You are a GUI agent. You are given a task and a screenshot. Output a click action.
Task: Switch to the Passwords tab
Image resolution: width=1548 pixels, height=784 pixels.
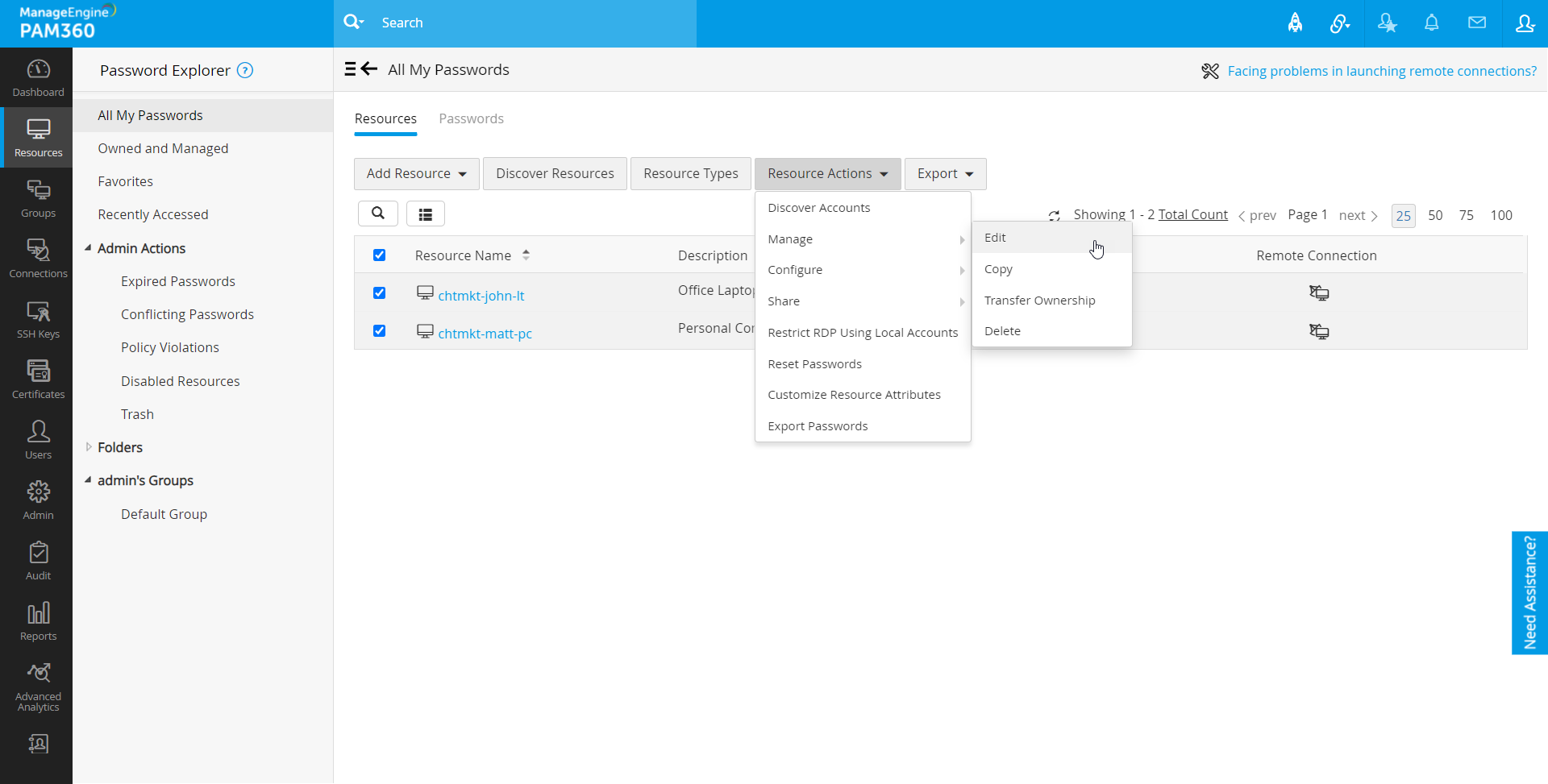click(471, 119)
